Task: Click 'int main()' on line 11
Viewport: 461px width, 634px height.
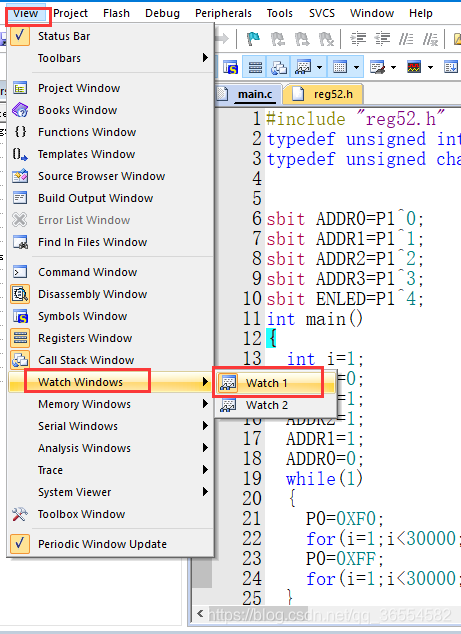Action: click(x=315, y=319)
